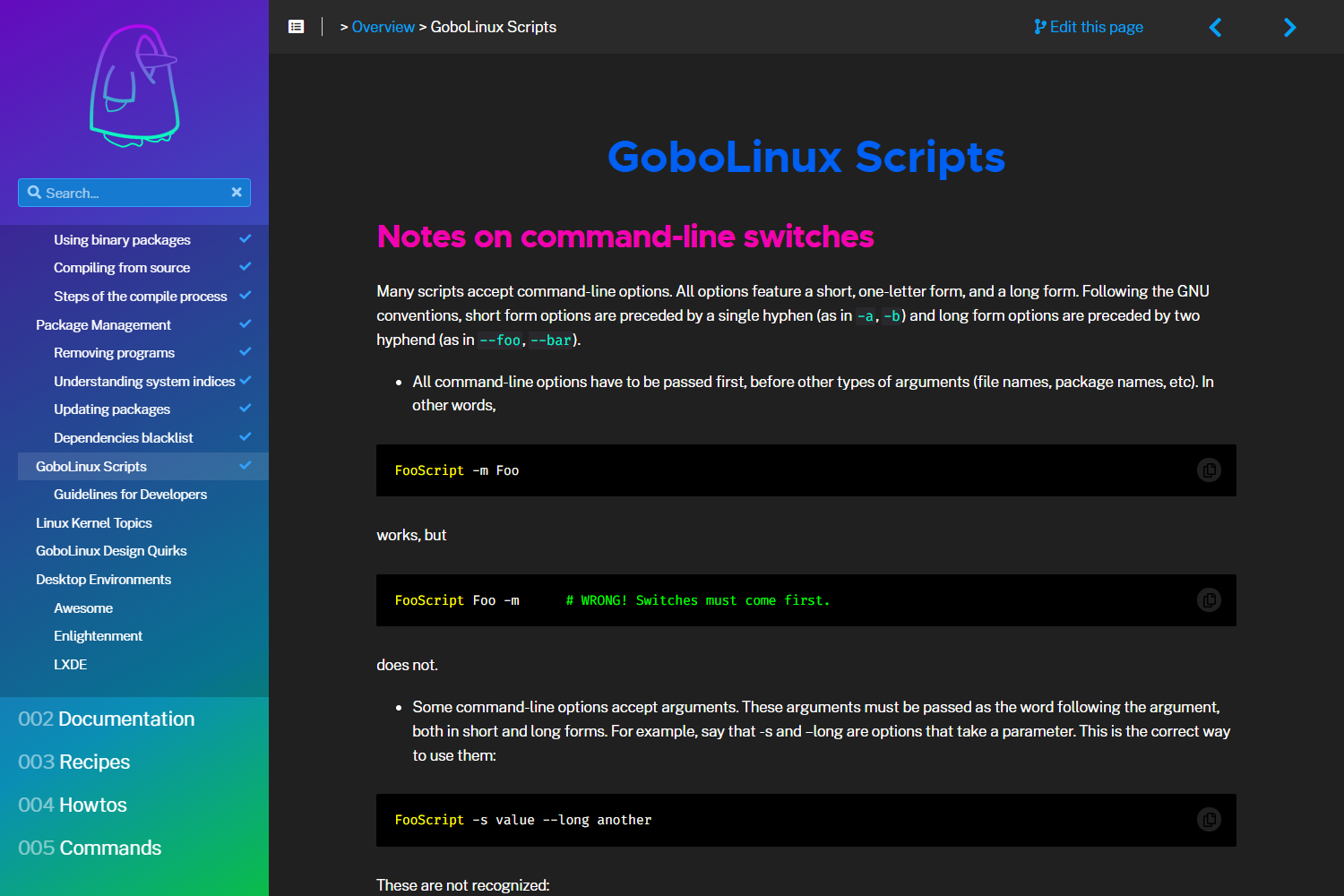Viewport: 1344px width, 896px height.
Task: Click the Edit this page link
Action: (x=1088, y=27)
